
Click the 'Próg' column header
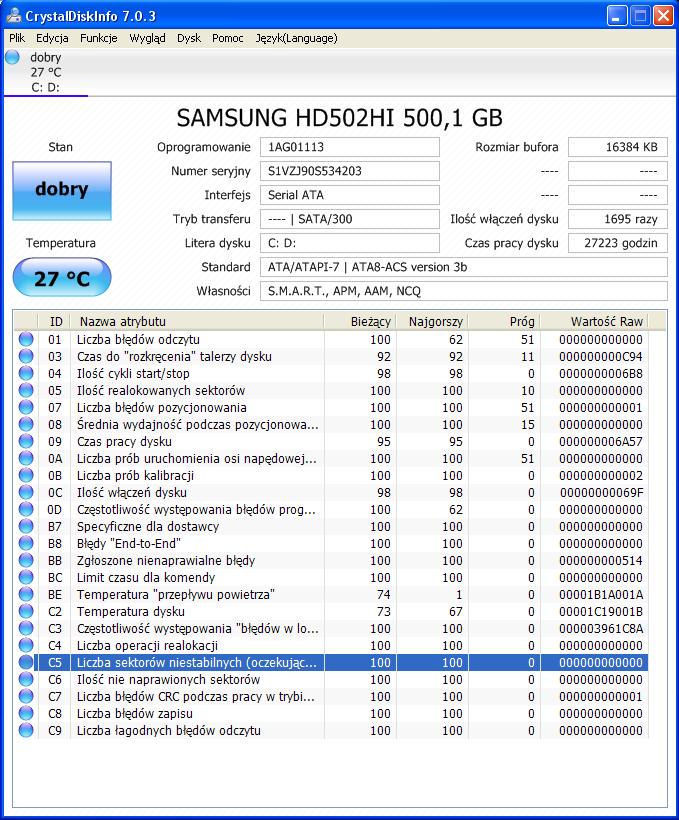[x=504, y=321]
